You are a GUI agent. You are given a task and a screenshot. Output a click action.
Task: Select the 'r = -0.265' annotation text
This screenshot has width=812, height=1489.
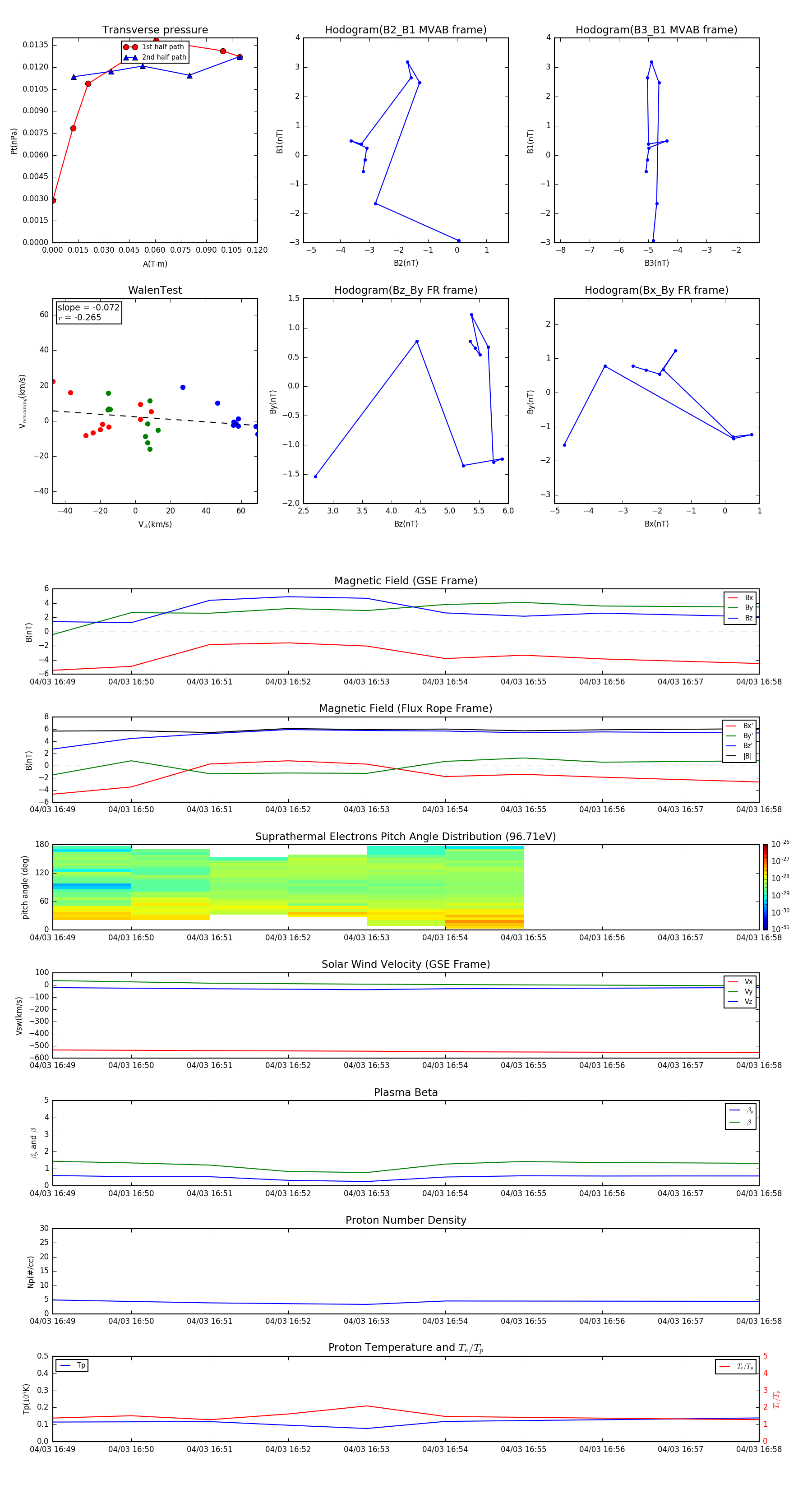click(x=80, y=317)
